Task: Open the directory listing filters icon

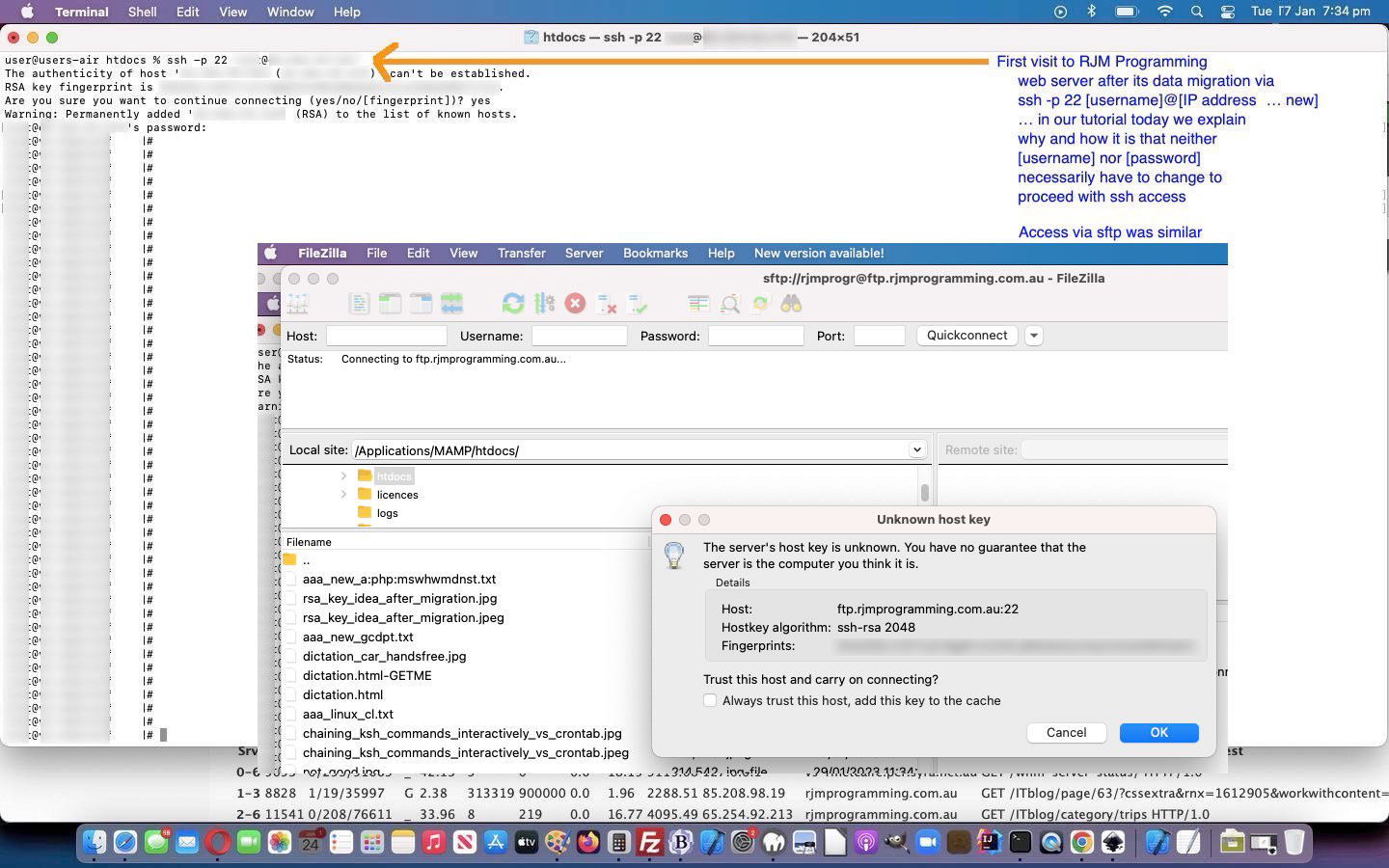Action: click(x=698, y=304)
